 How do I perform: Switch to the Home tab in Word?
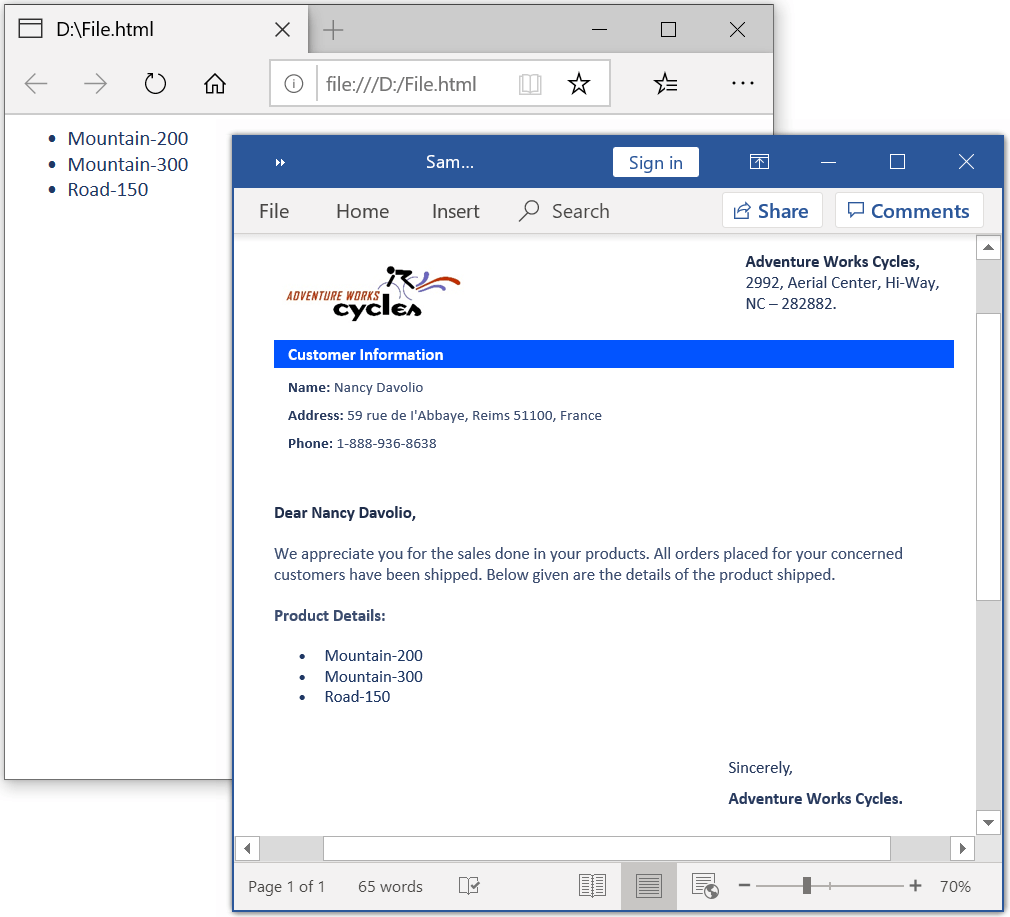pyautogui.click(x=363, y=211)
